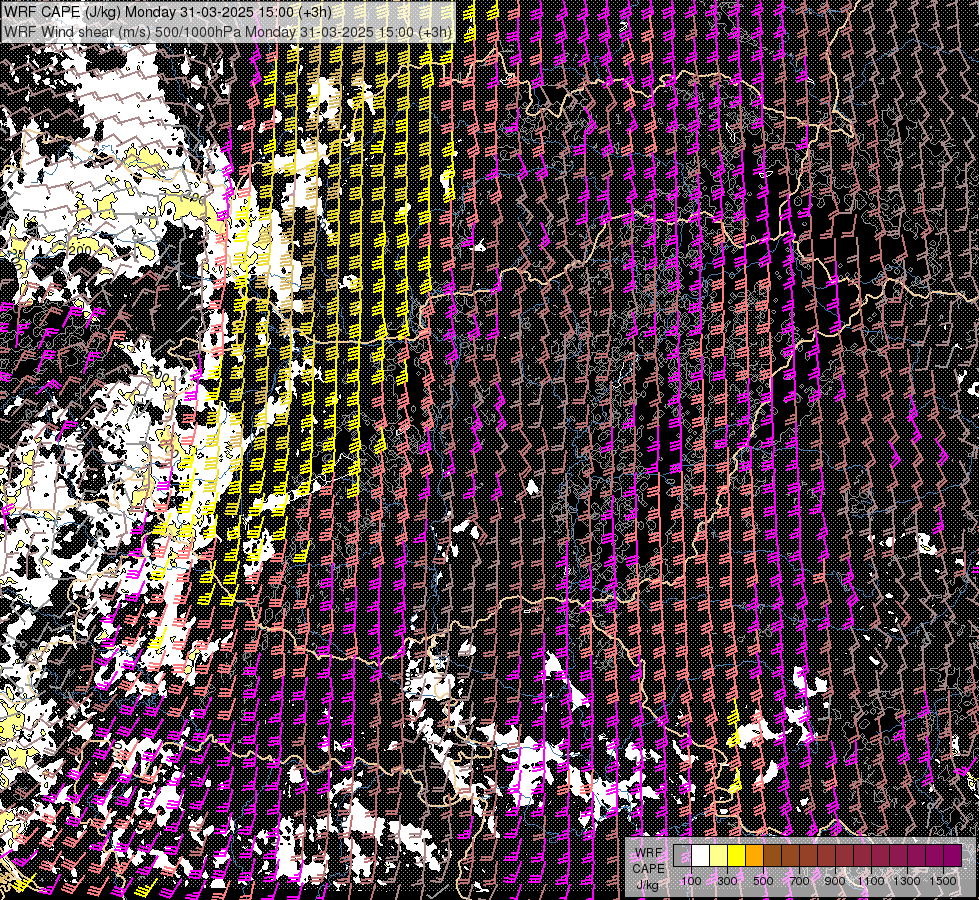Image resolution: width=979 pixels, height=900 pixels.
Task: Click the '500' legend value label
Action: (763, 881)
